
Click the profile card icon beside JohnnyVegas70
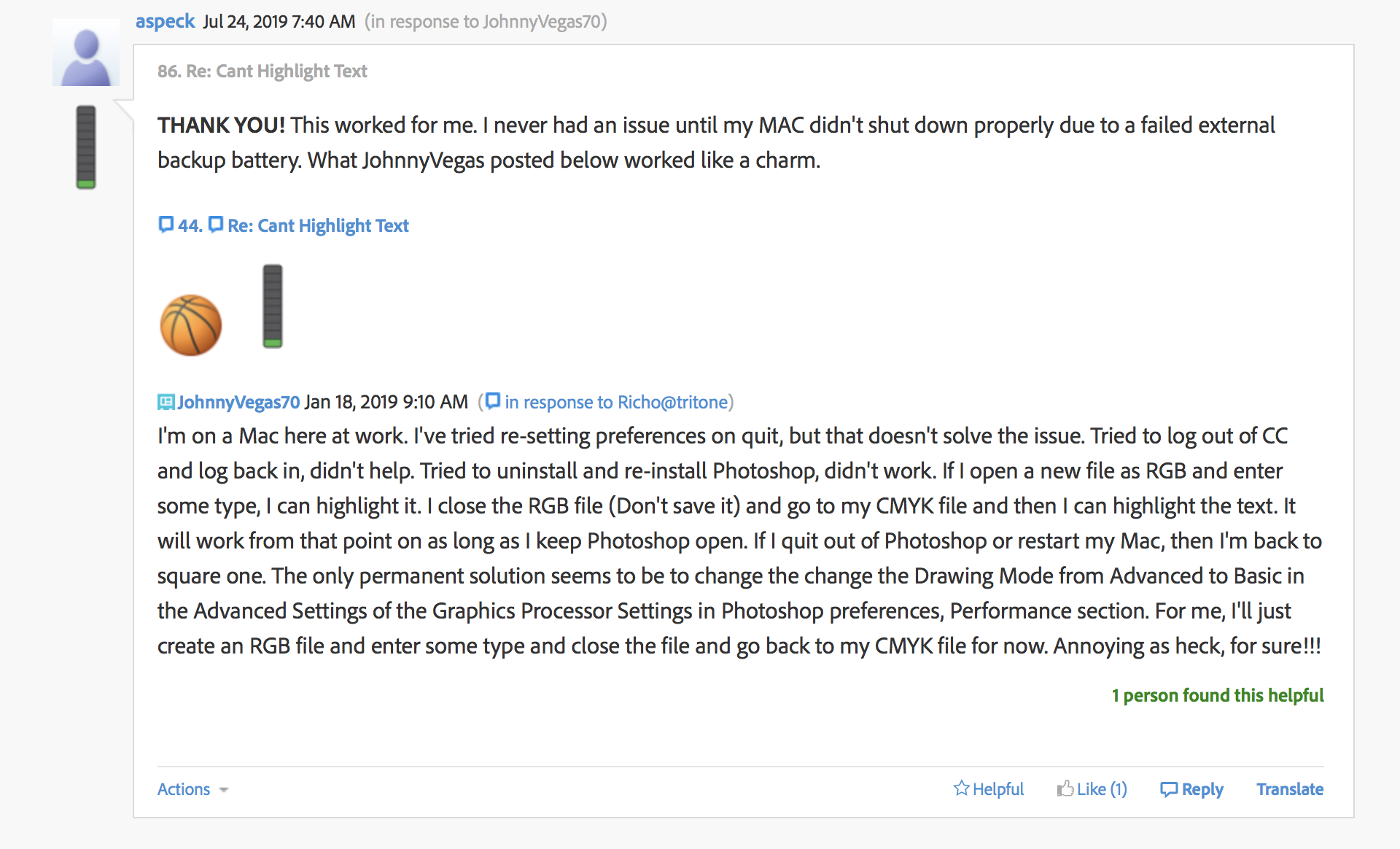(166, 402)
